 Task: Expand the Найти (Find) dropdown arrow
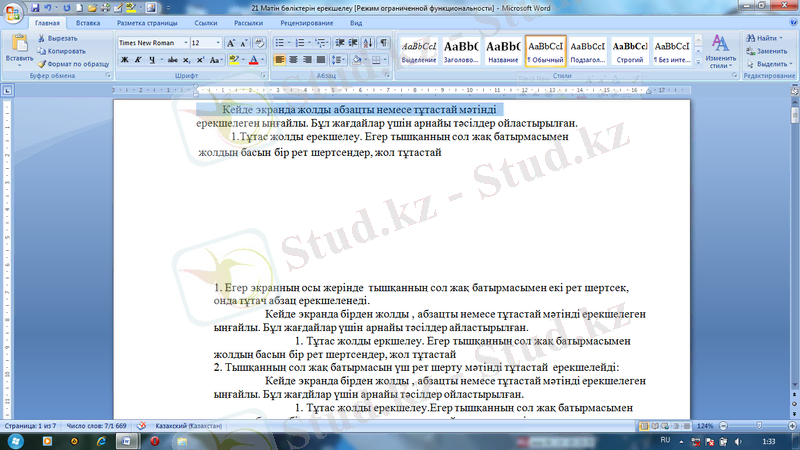(x=783, y=38)
